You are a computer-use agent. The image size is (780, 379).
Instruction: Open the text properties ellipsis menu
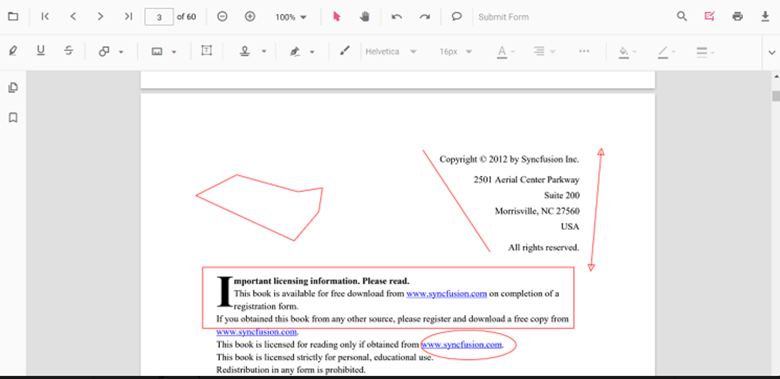(585, 51)
